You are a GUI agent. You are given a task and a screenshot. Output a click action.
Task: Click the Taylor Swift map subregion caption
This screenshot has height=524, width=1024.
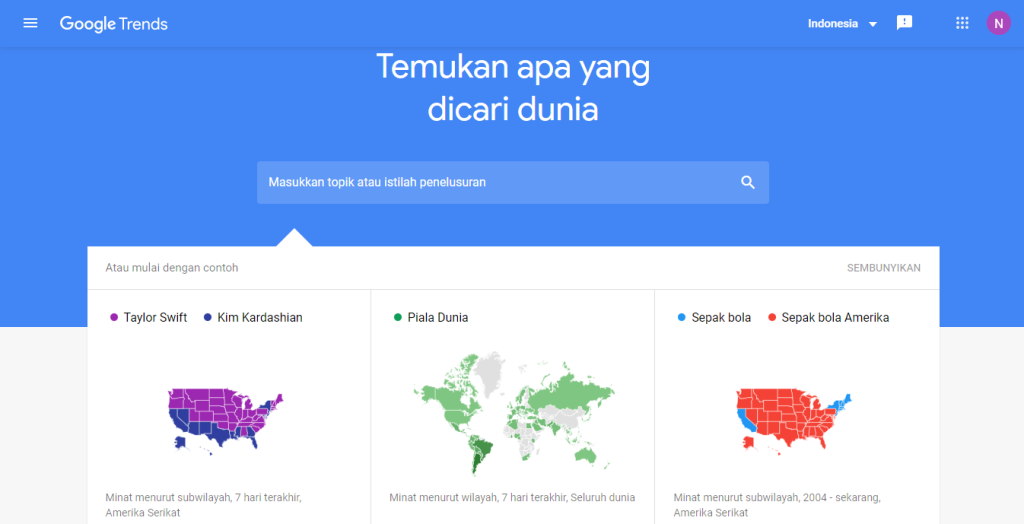click(204, 504)
